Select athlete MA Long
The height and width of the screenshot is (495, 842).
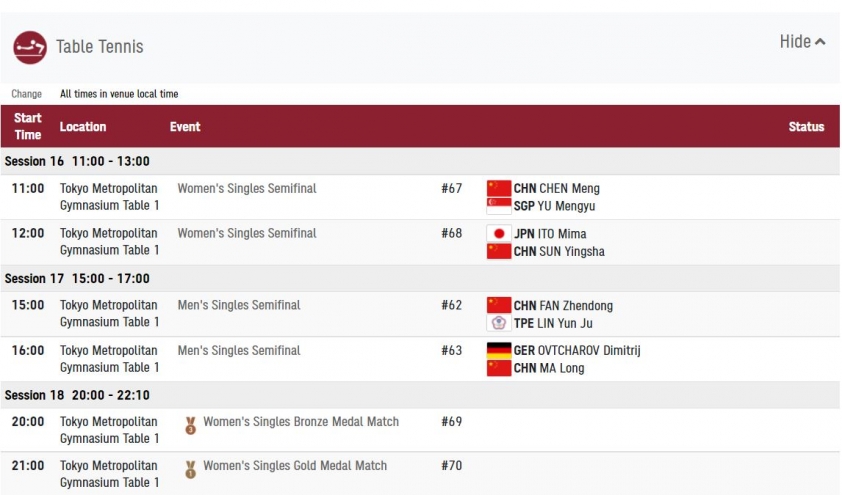click(562, 368)
